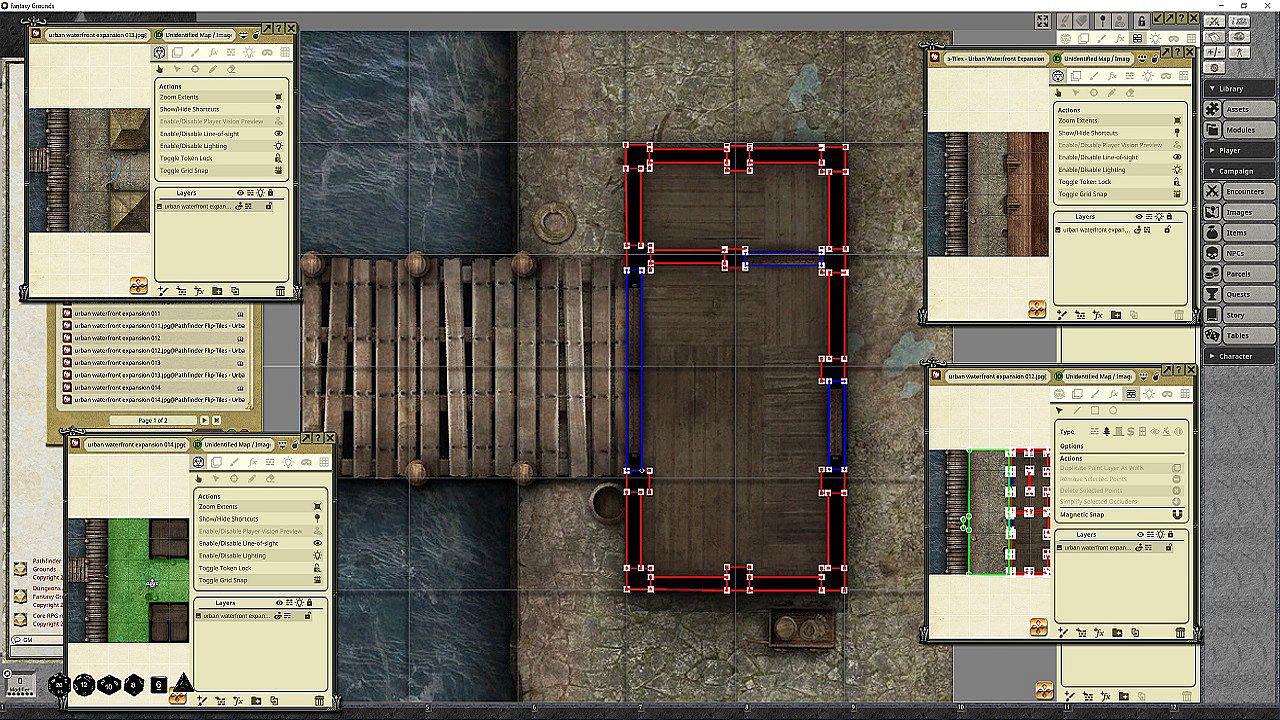The width and height of the screenshot is (1280, 720).
Task: Go to next page in image list
Action: 204,420
